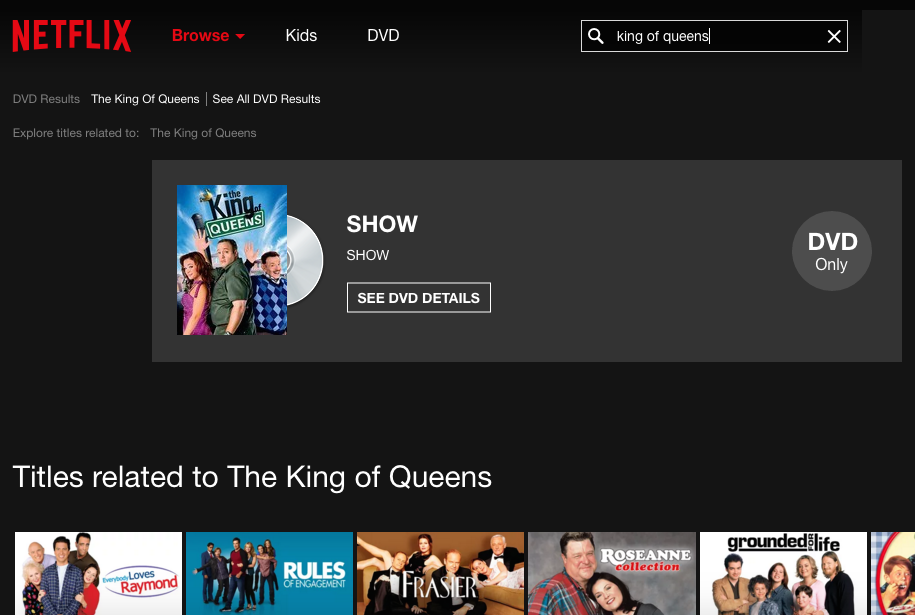The height and width of the screenshot is (615, 915).
Task: Open the DVD menu item
Action: coord(383,36)
